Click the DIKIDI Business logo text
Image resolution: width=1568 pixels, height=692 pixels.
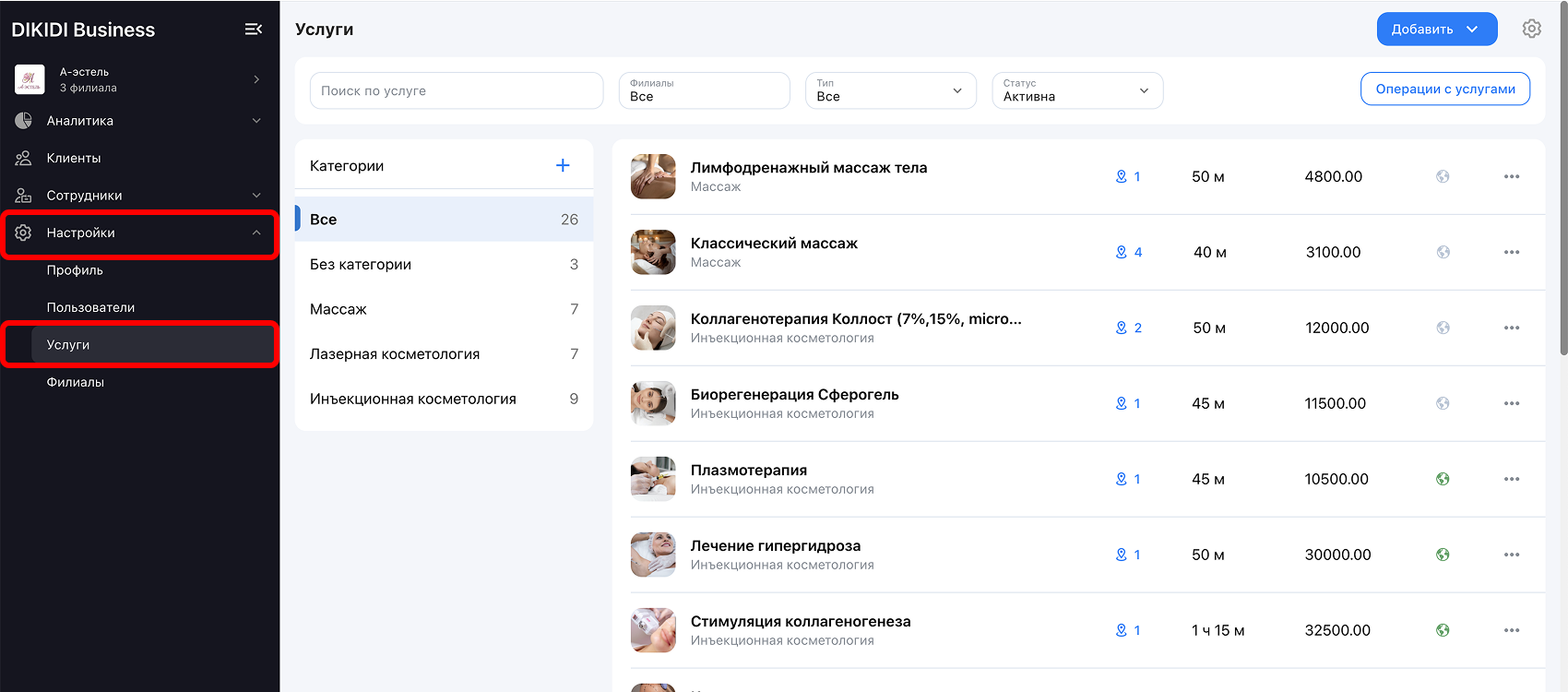click(83, 30)
